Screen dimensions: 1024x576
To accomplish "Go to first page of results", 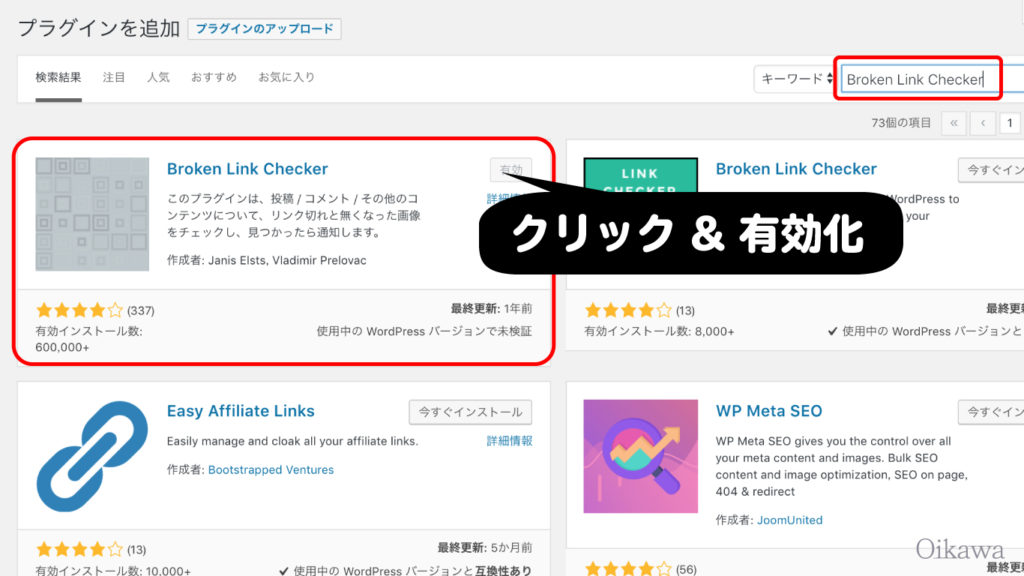I will [x=953, y=123].
